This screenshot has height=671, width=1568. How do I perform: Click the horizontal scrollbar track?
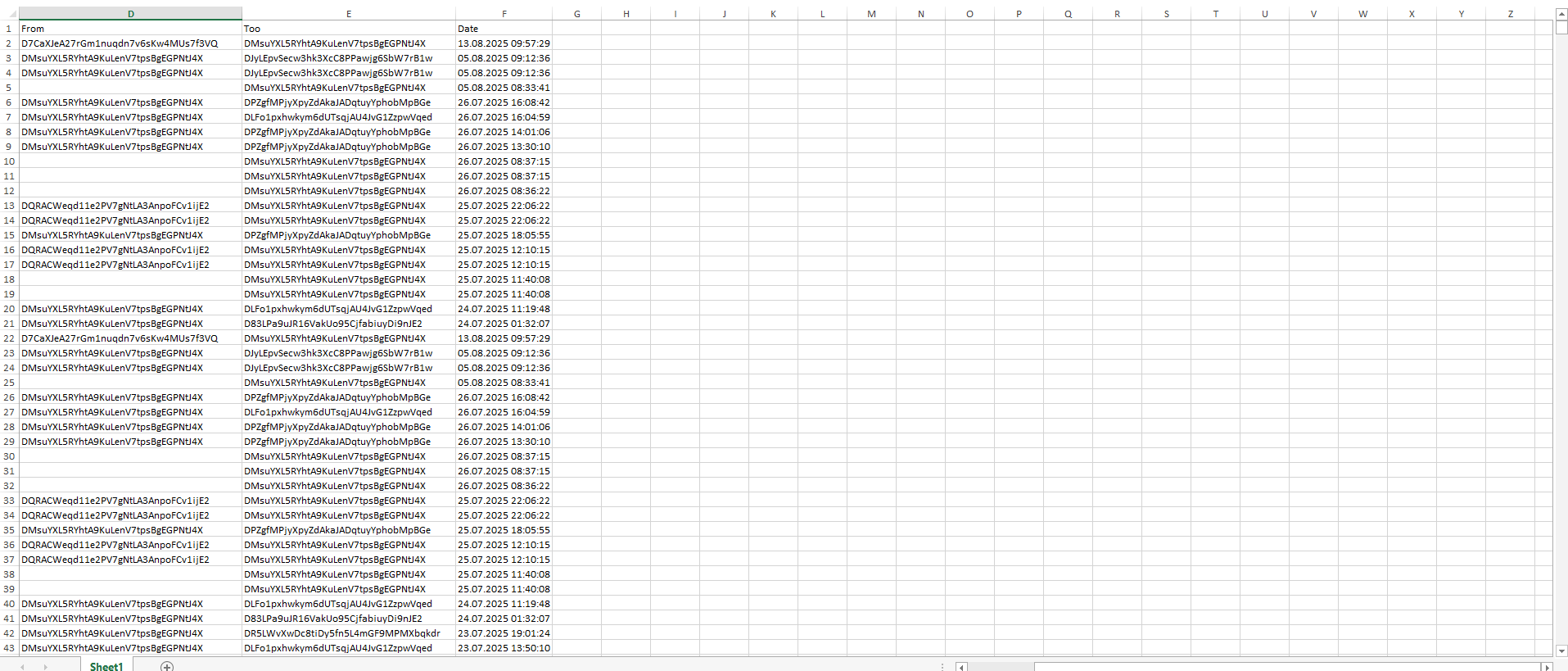tap(1288, 667)
